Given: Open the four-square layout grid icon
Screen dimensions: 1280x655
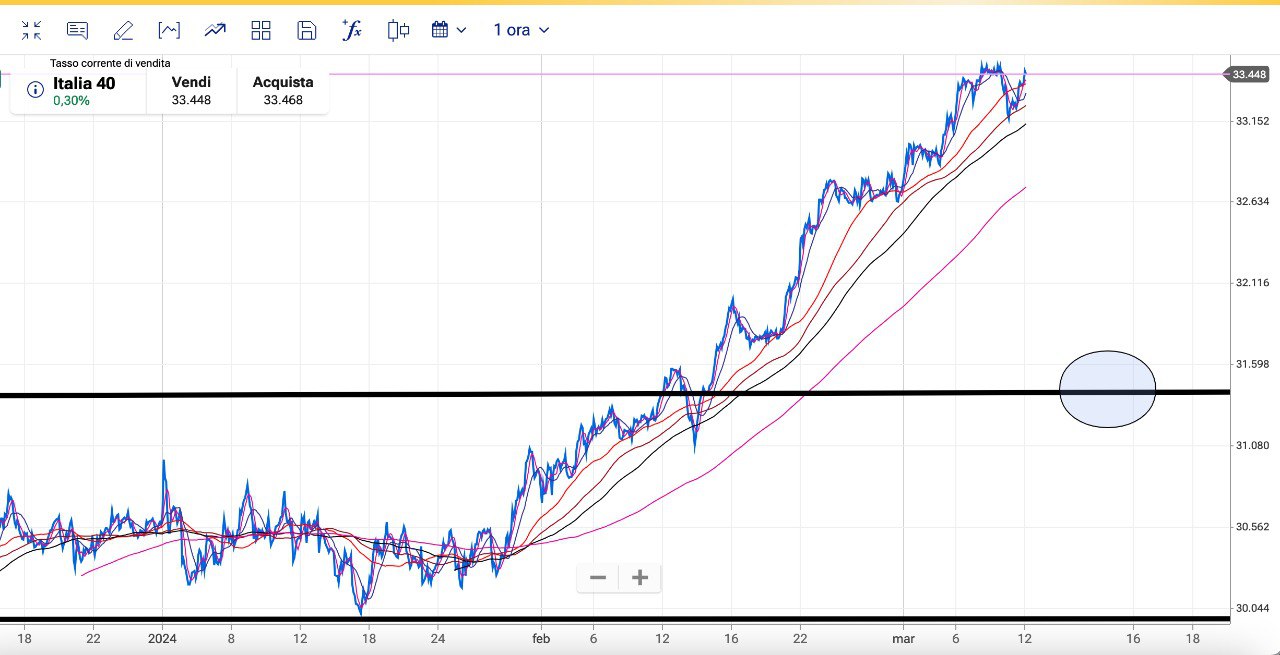Looking at the screenshot, I should coord(261,30).
